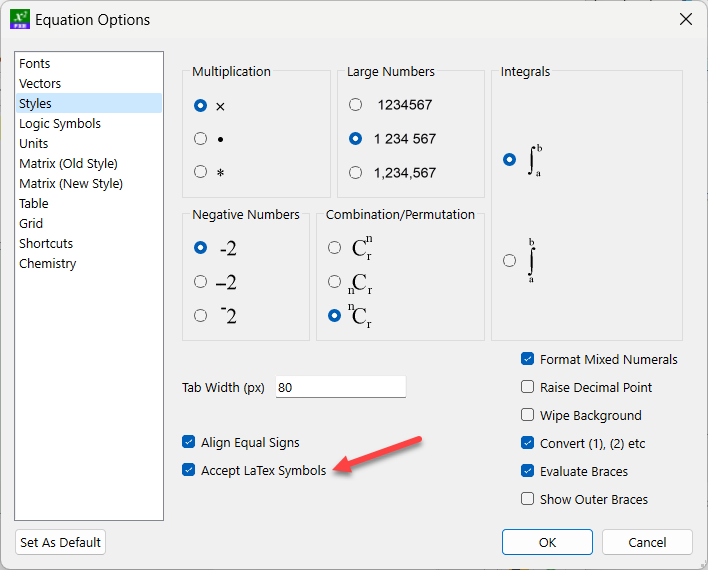Switch to the Chemistry options page
708x570 pixels.
coord(47,263)
